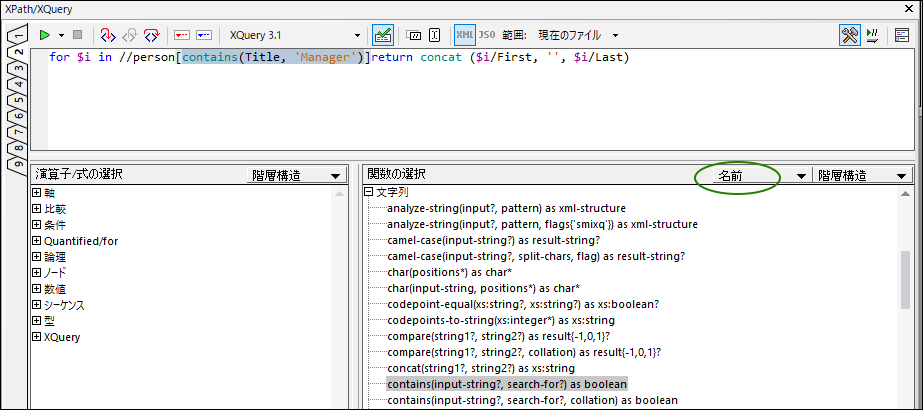This screenshot has height=410, width=923.
Task: Switch to expression tab 2
Action: click(x=18, y=52)
